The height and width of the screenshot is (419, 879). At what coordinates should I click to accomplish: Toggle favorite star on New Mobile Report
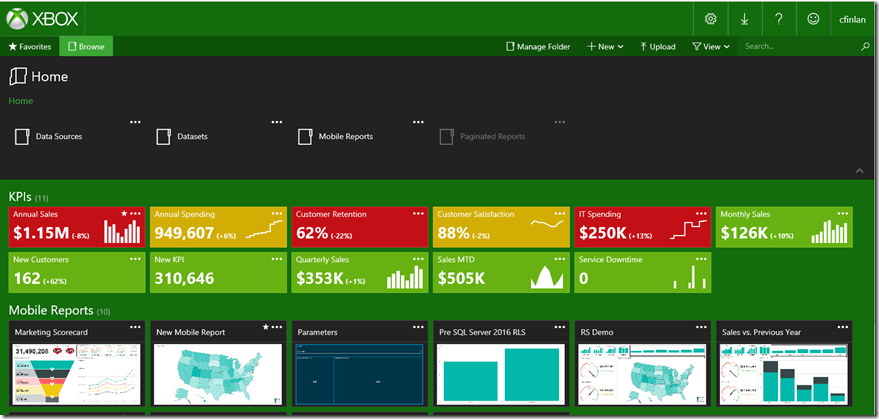pos(265,327)
